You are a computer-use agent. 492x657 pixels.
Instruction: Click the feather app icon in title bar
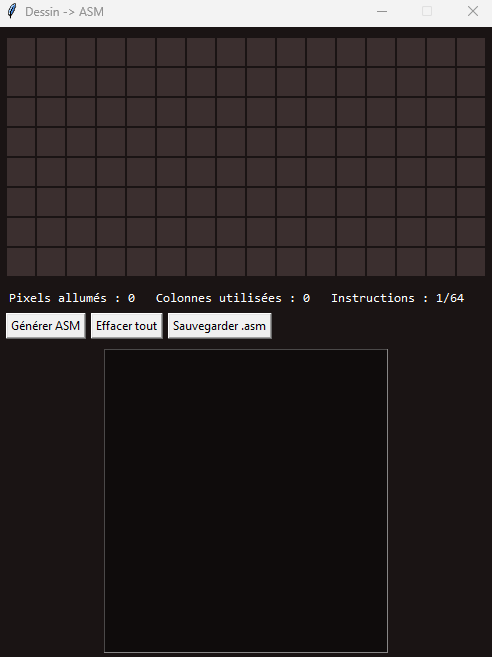tap(12, 11)
